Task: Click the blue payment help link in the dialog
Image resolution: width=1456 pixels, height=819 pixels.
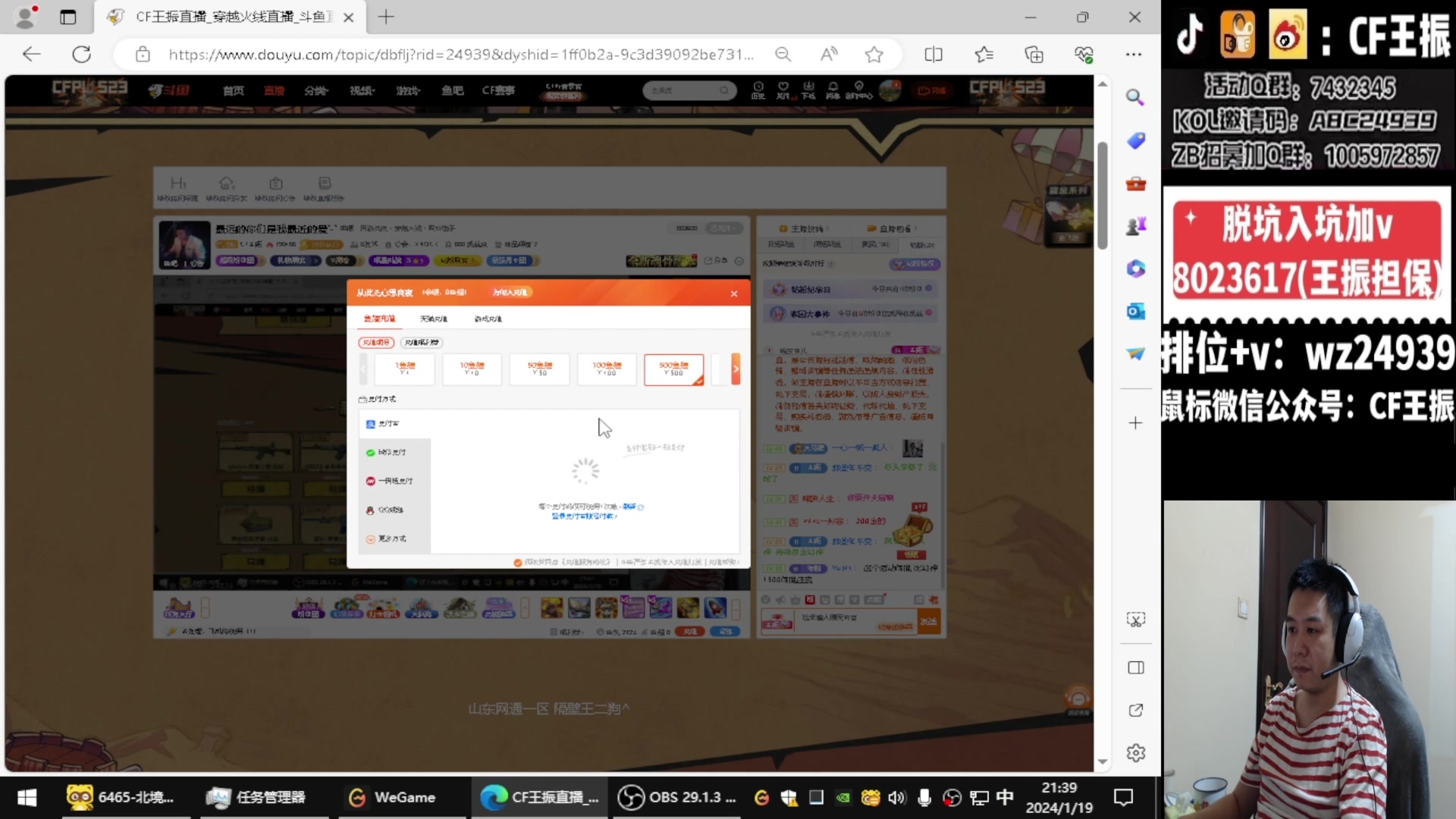Action: pyautogui.click(x=583, y=516)
